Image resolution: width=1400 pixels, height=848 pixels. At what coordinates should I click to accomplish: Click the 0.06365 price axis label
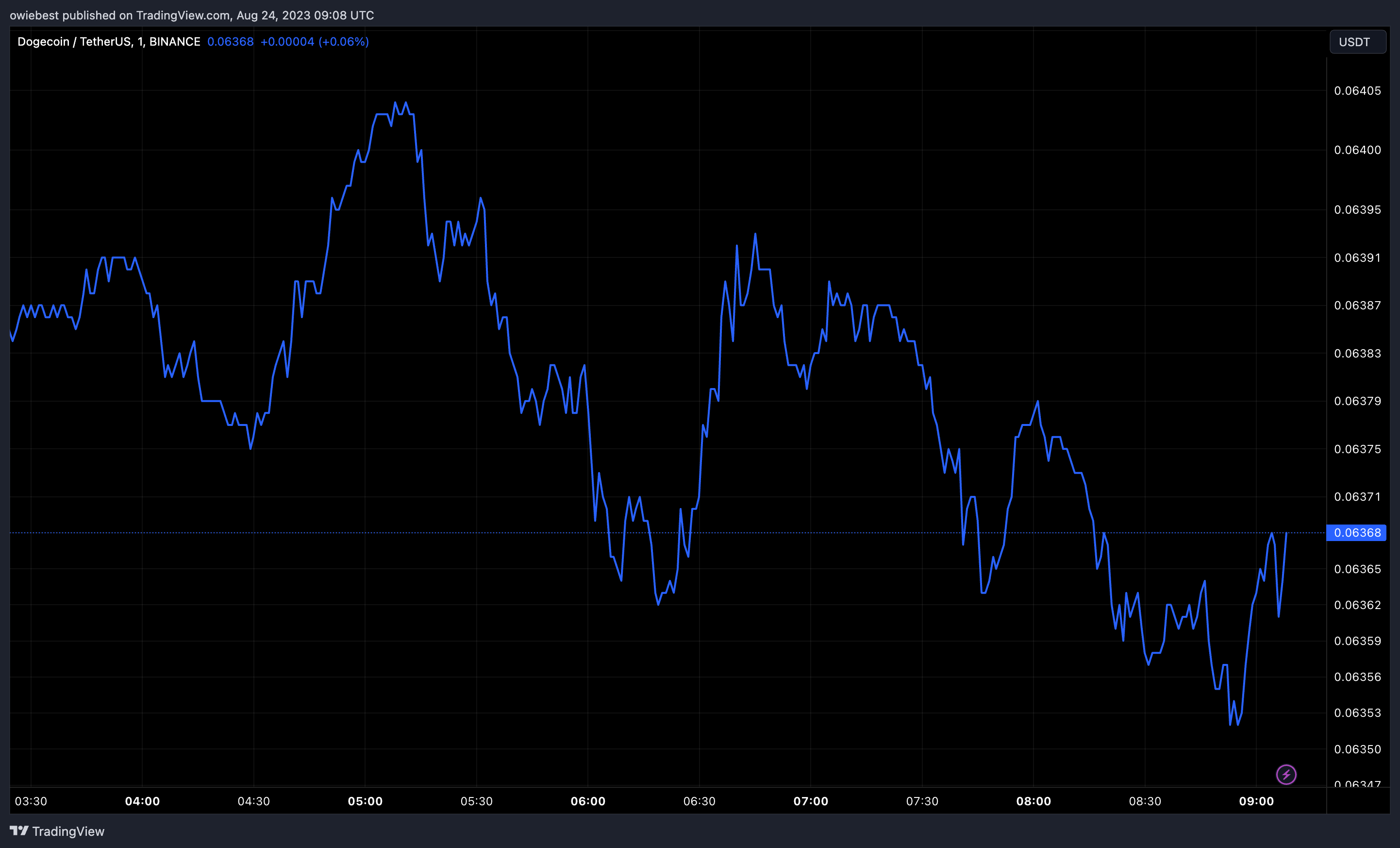1357,569
